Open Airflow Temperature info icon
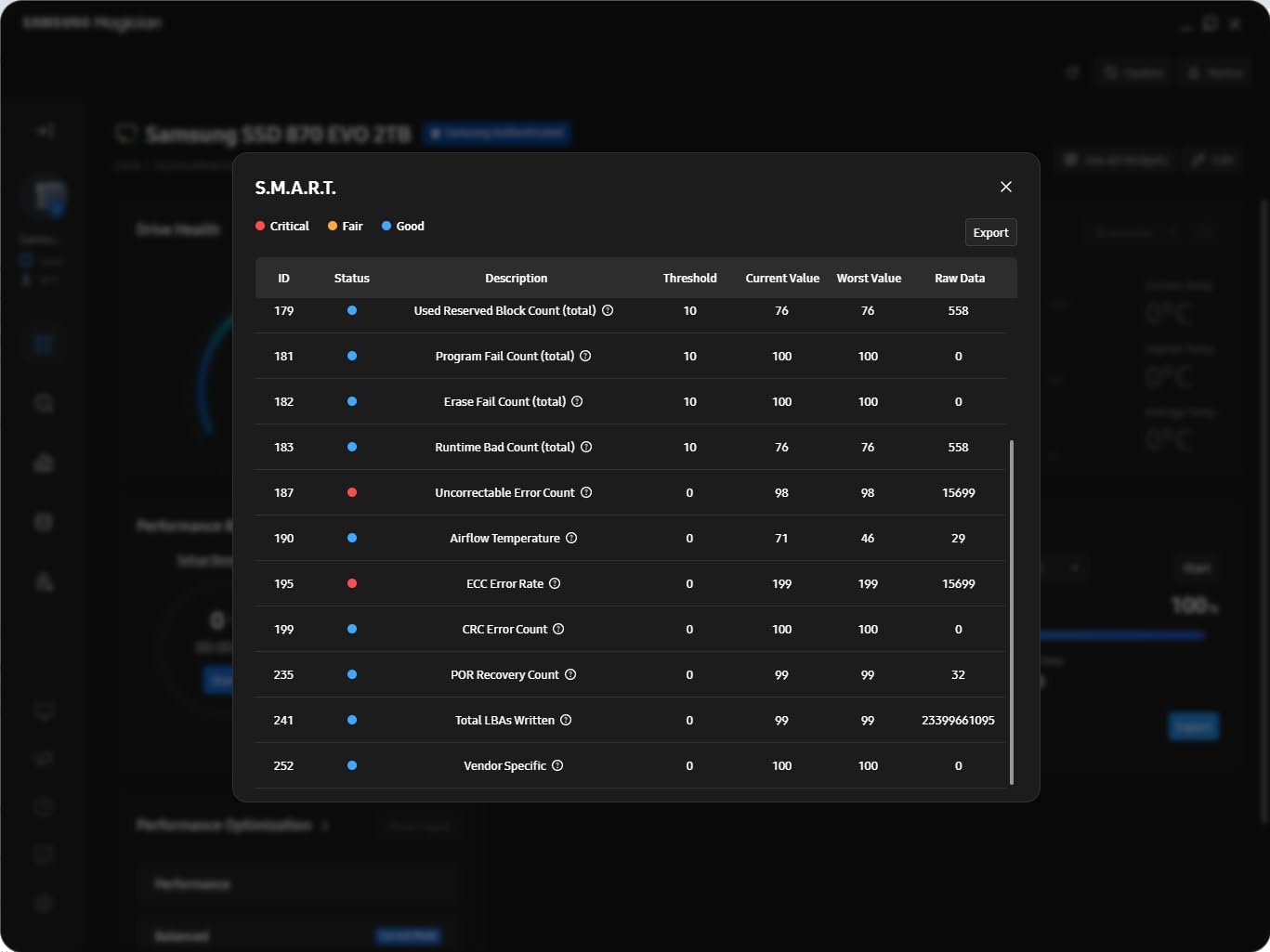The width and height of the screenshot is (1270, 952). point(571,538)
